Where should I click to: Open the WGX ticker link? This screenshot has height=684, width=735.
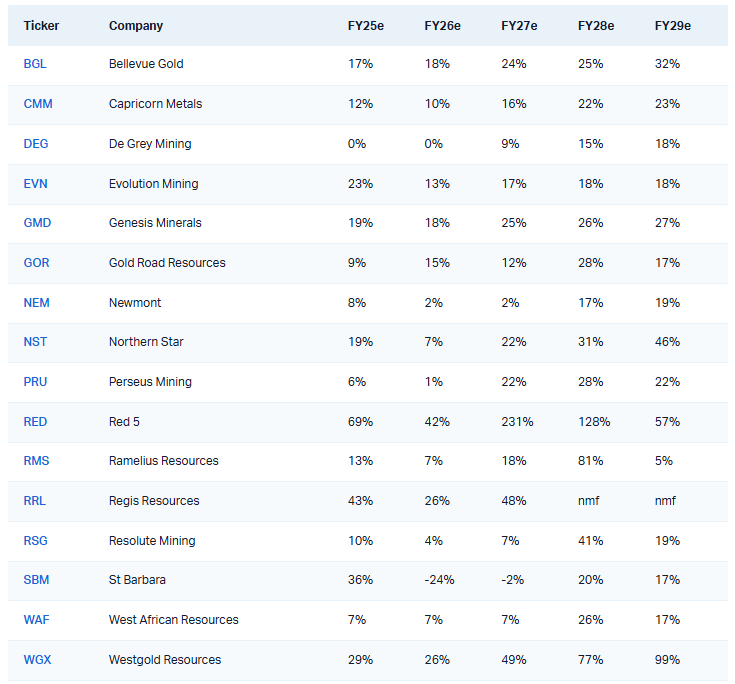coord(37,660)
